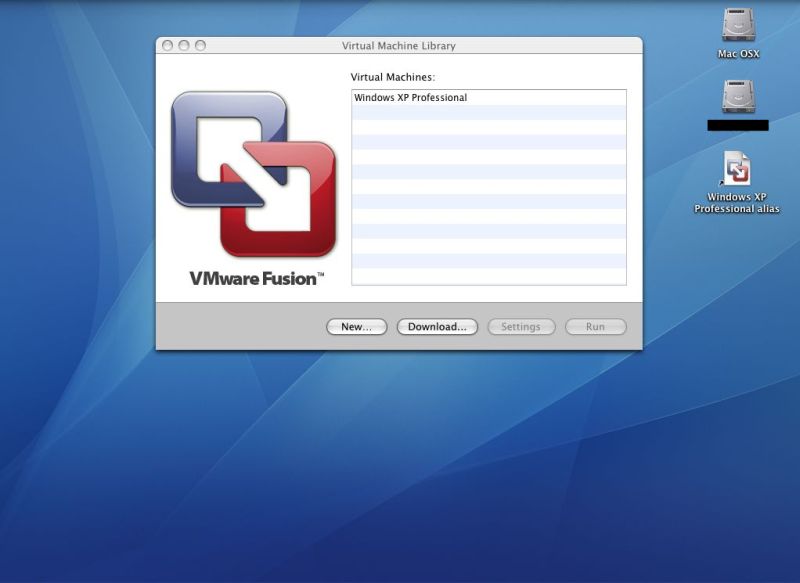Click the VMware Fusion logo
The height and width of the screenshot is (583, 800).
pyautogui.click(x=254, y=174)
